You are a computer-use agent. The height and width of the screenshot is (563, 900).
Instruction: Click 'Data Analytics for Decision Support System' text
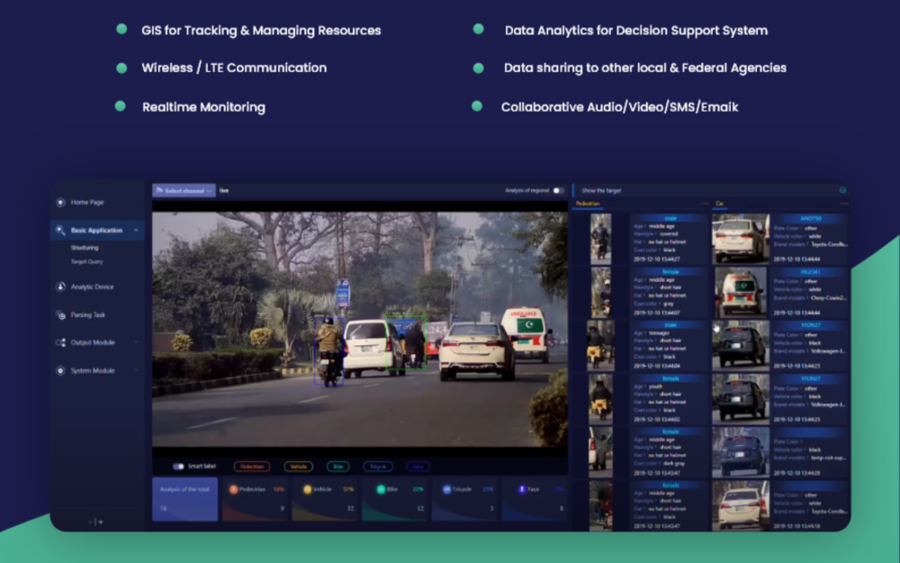pyautogui.click(x=636, y=30)
